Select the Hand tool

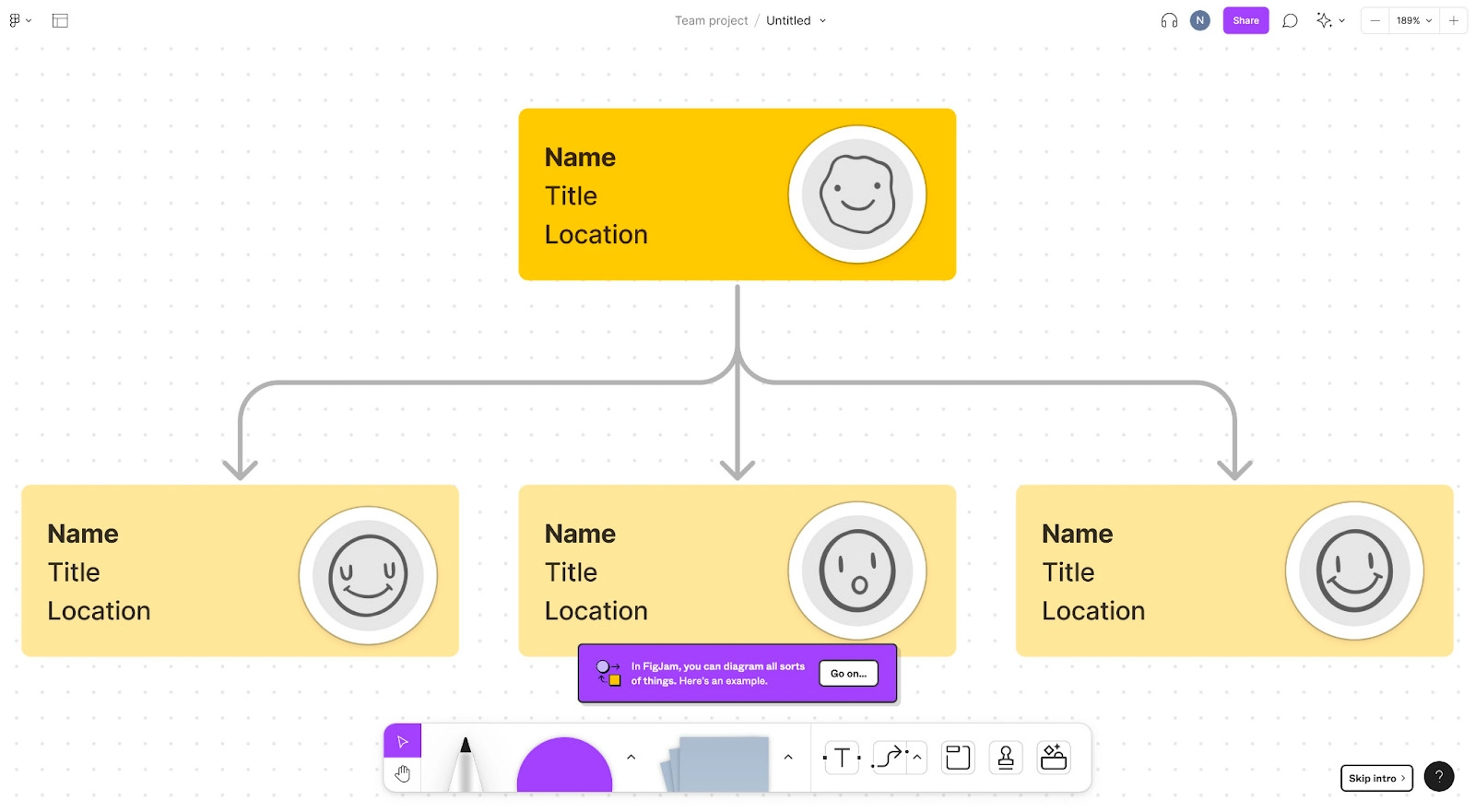coord(402,774)
